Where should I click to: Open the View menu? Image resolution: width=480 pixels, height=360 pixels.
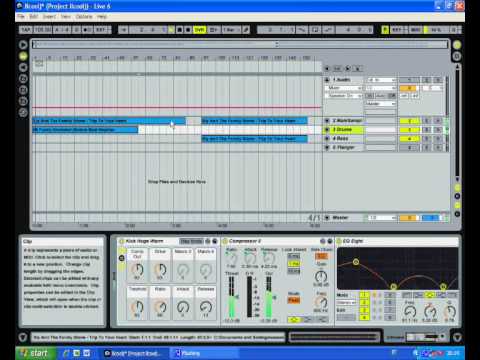66,16
